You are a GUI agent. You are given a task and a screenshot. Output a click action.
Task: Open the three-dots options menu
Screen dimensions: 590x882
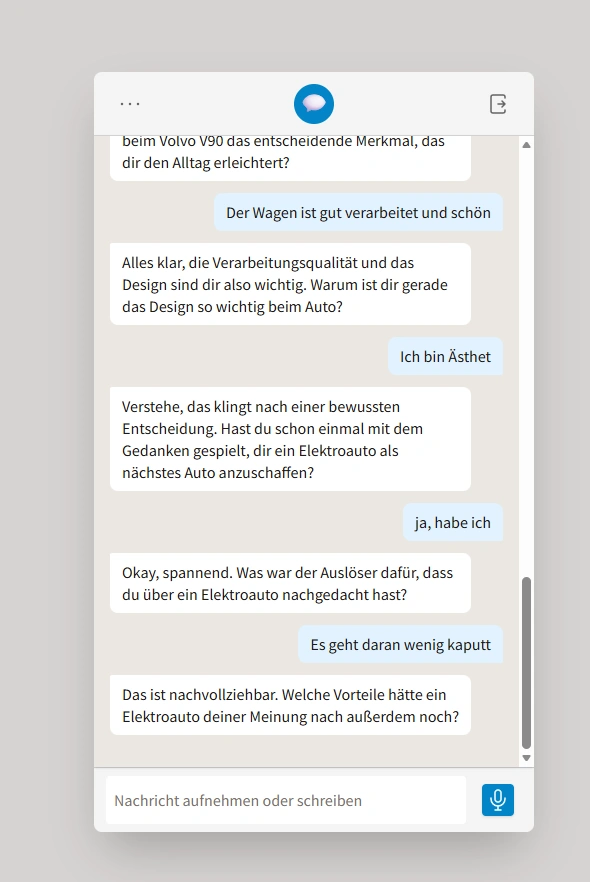click(130, 104)
